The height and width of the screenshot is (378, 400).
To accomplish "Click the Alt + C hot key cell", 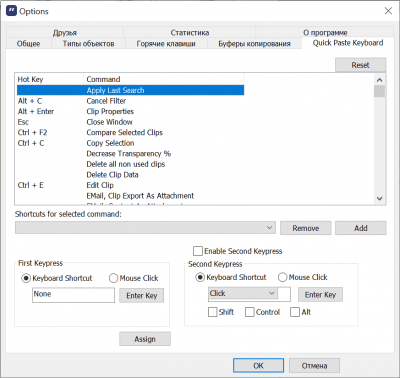I will click(30, 101).
